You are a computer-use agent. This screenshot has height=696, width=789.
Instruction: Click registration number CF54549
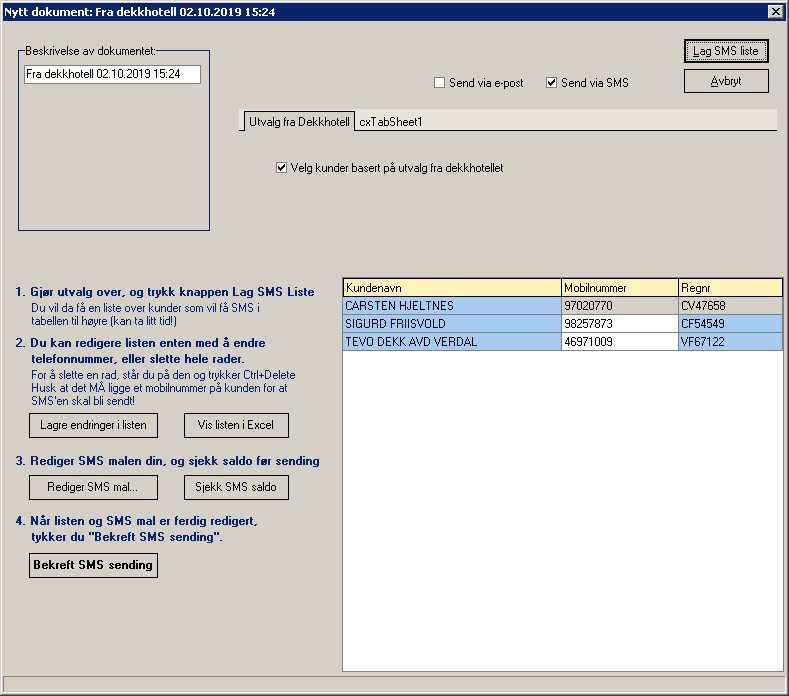731,324
